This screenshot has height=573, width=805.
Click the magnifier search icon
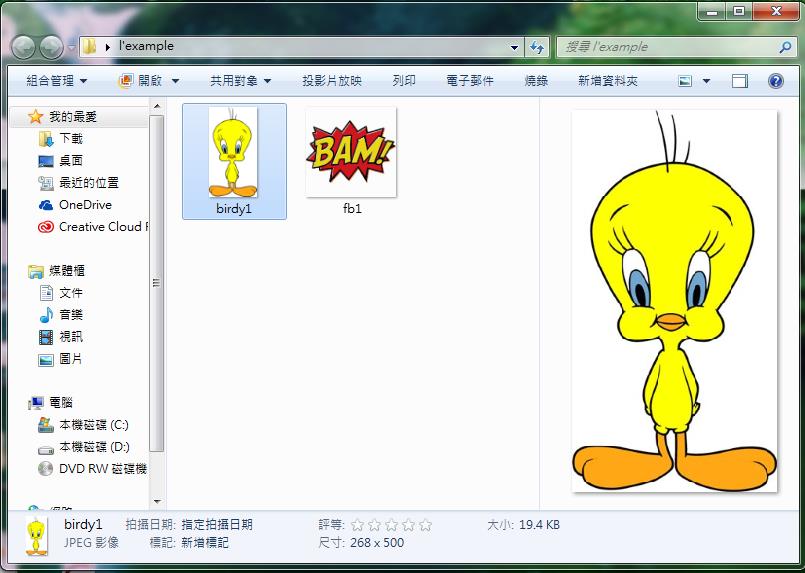point(785,47)
